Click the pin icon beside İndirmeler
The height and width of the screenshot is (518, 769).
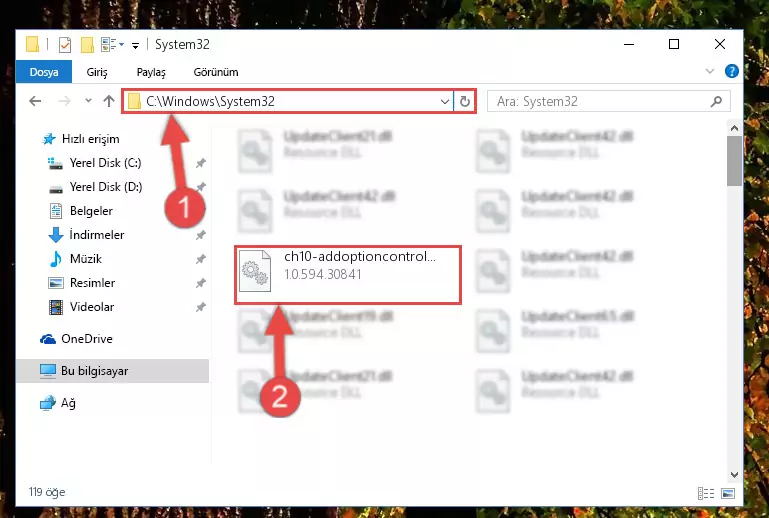(201, 235)
